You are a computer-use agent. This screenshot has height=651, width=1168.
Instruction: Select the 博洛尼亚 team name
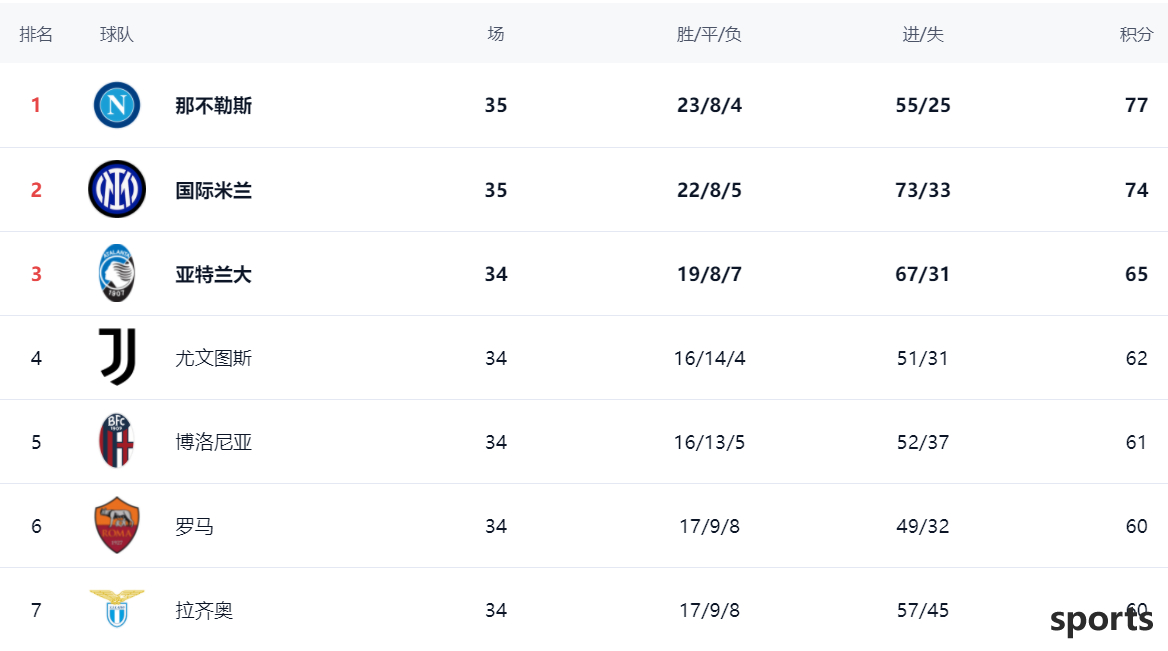[x=214, y=442]
